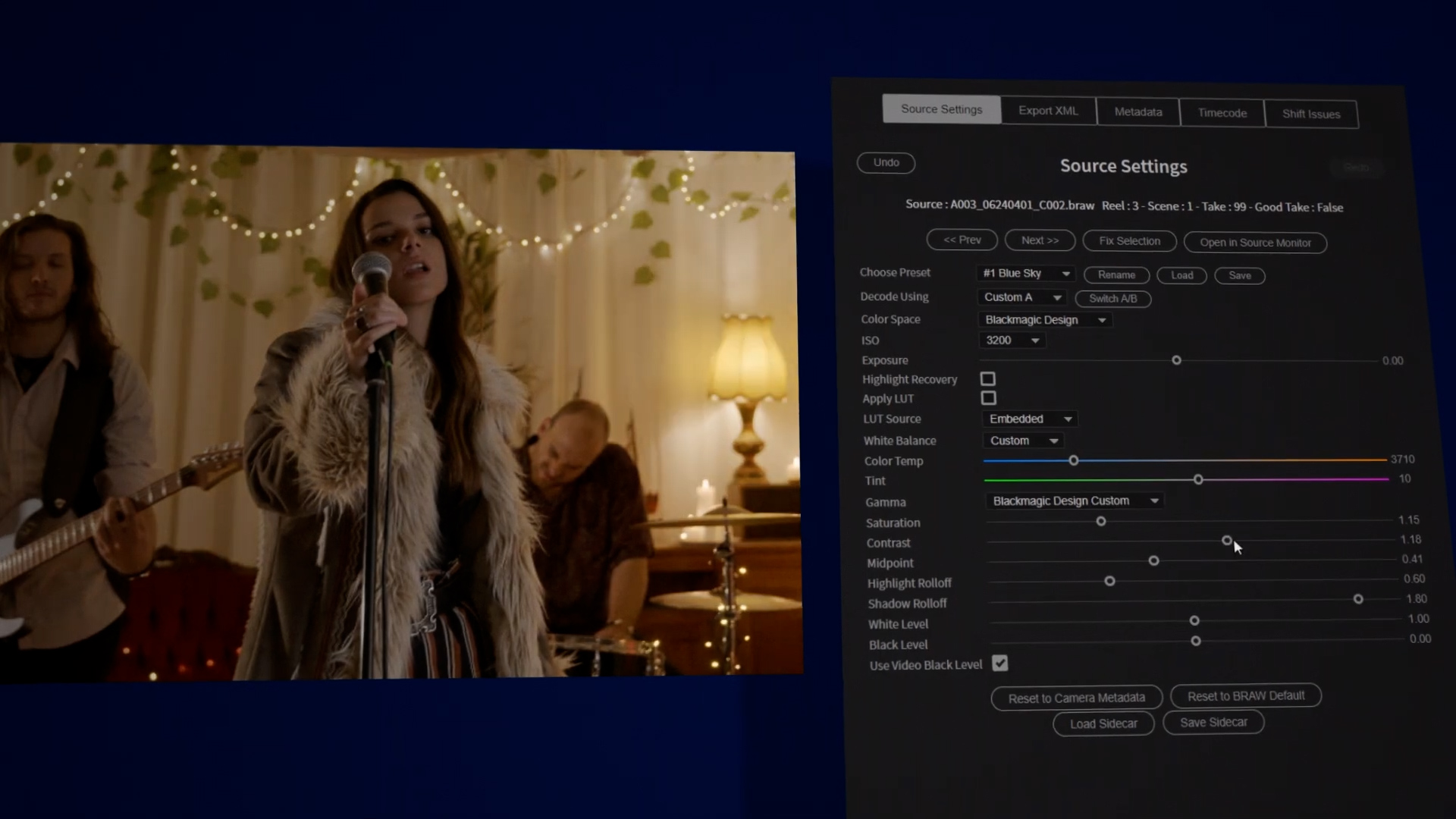The image size is (1456, 819).
Task: Click the Switch A/B decode button
Action: [1113, 297]
